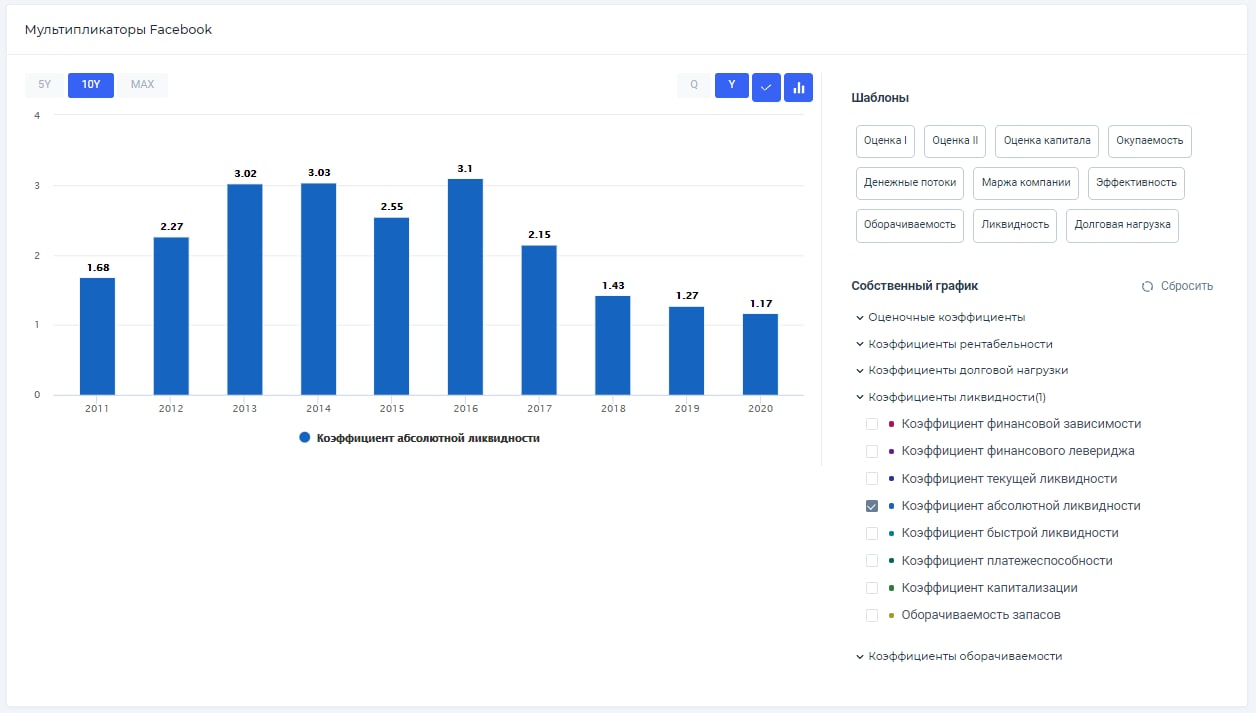Image resolution: width=1256 pixels, height=713 pixels.
Task: Apply the Маржа компании template
Action: pos(1026,183)
